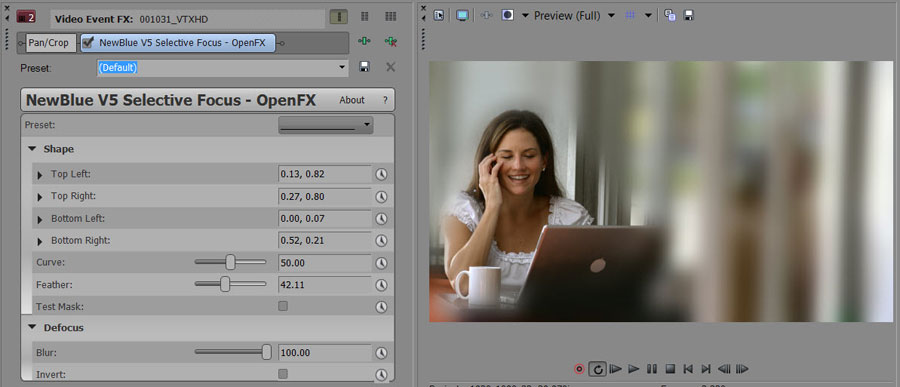Image resolution: width=900 pixels, height=387 pixels.
Task: Click the video preview image
Action: click(661, 191)
